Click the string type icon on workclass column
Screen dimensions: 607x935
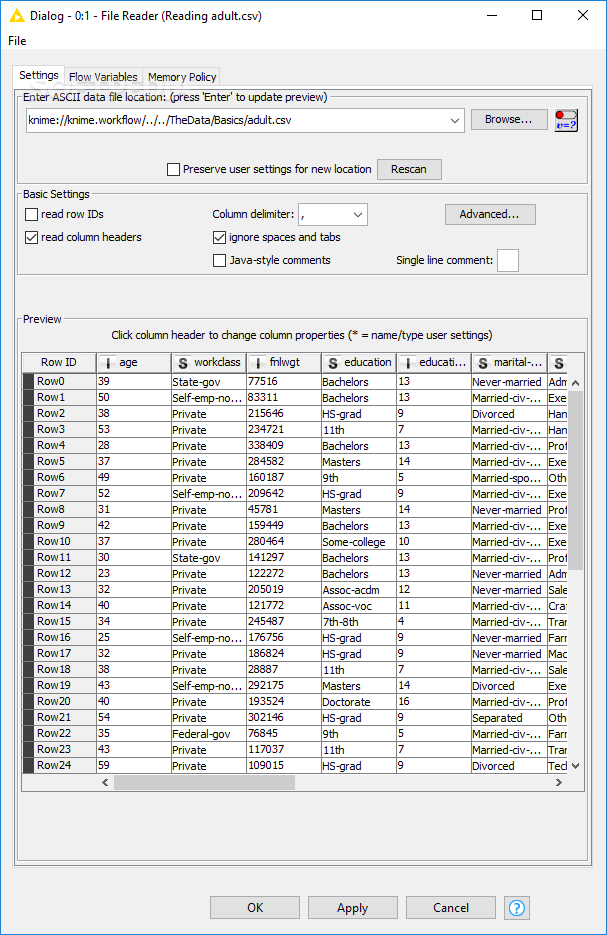point(183,363)
